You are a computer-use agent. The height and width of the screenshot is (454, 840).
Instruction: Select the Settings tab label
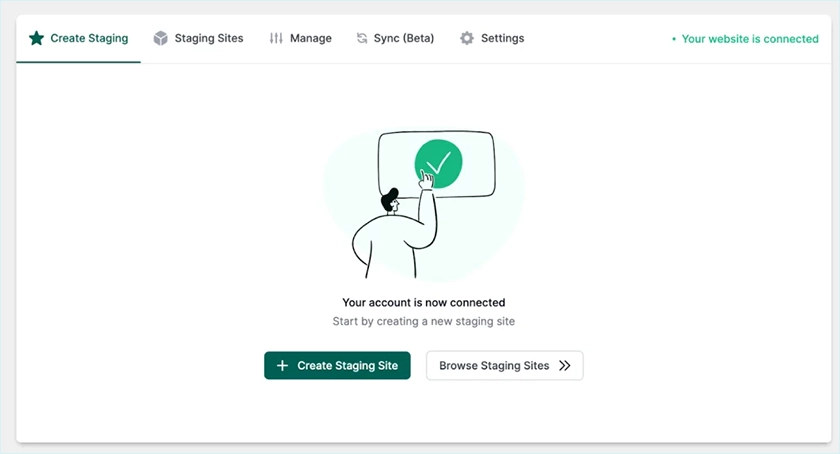(502, 39)
